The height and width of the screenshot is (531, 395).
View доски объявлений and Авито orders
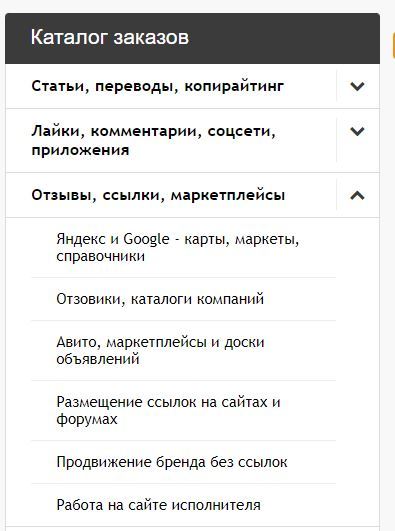[x=160, y=351]
